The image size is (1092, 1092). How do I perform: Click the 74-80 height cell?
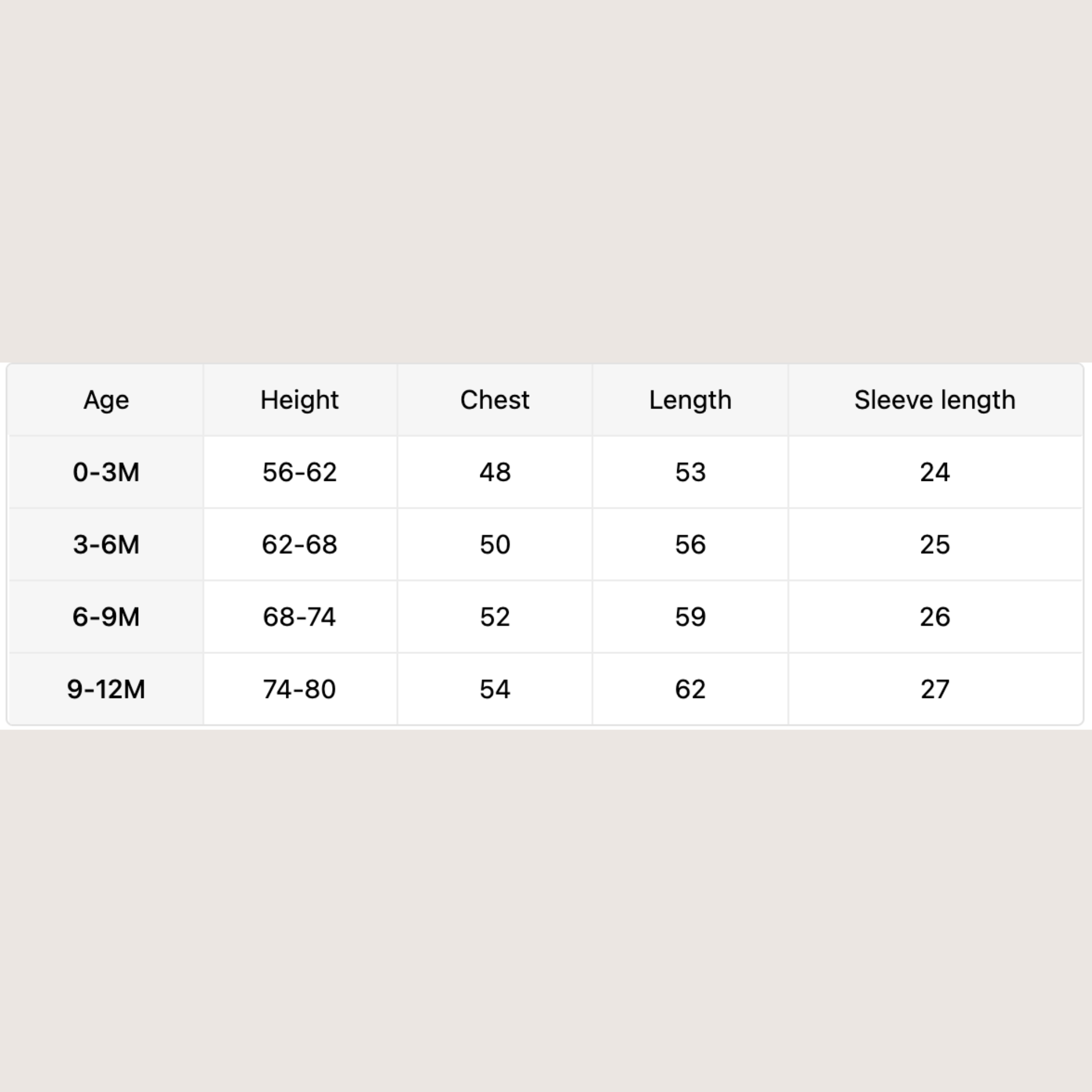tap(300, 689)
